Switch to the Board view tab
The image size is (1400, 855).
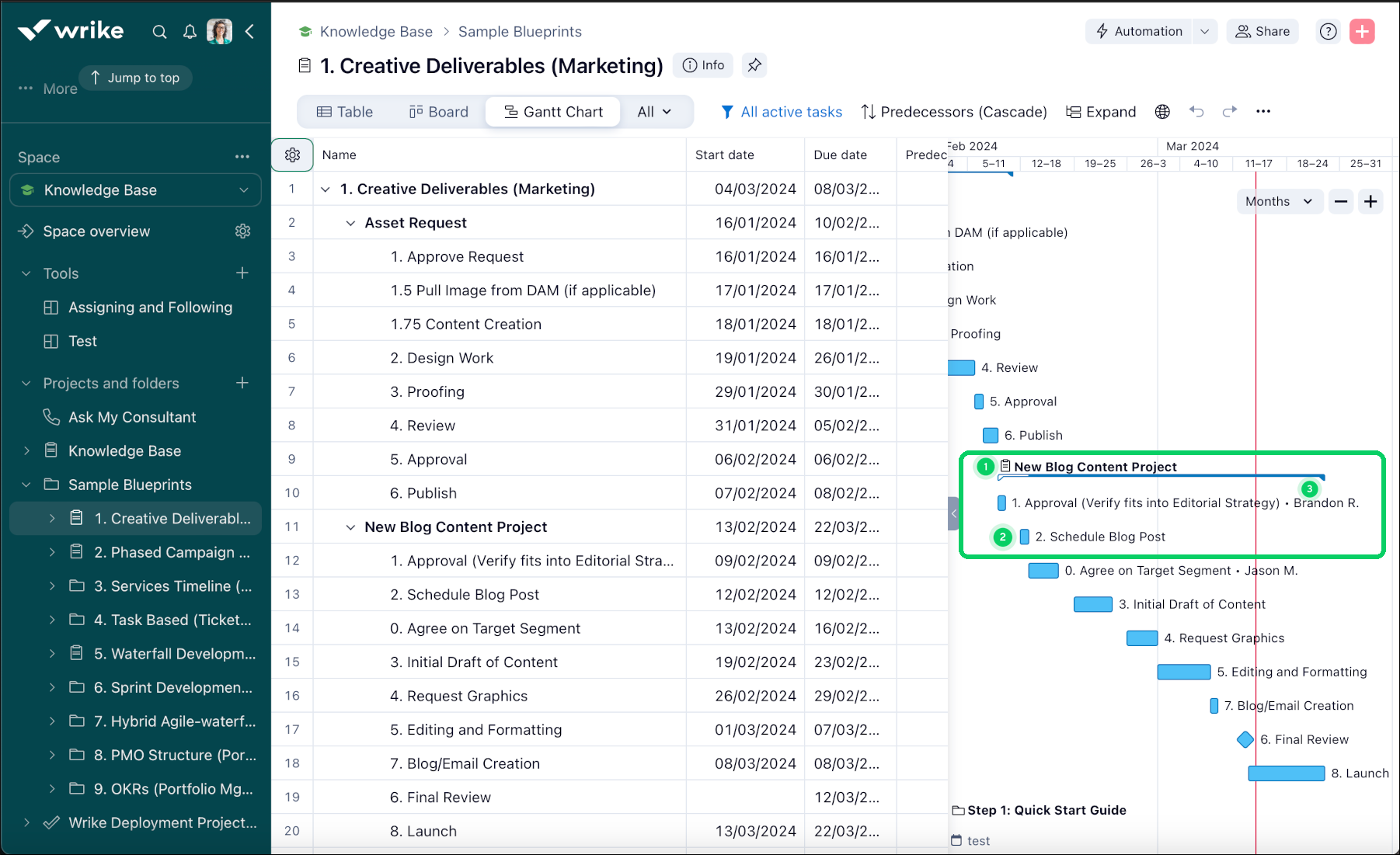(x=439, y=112)
